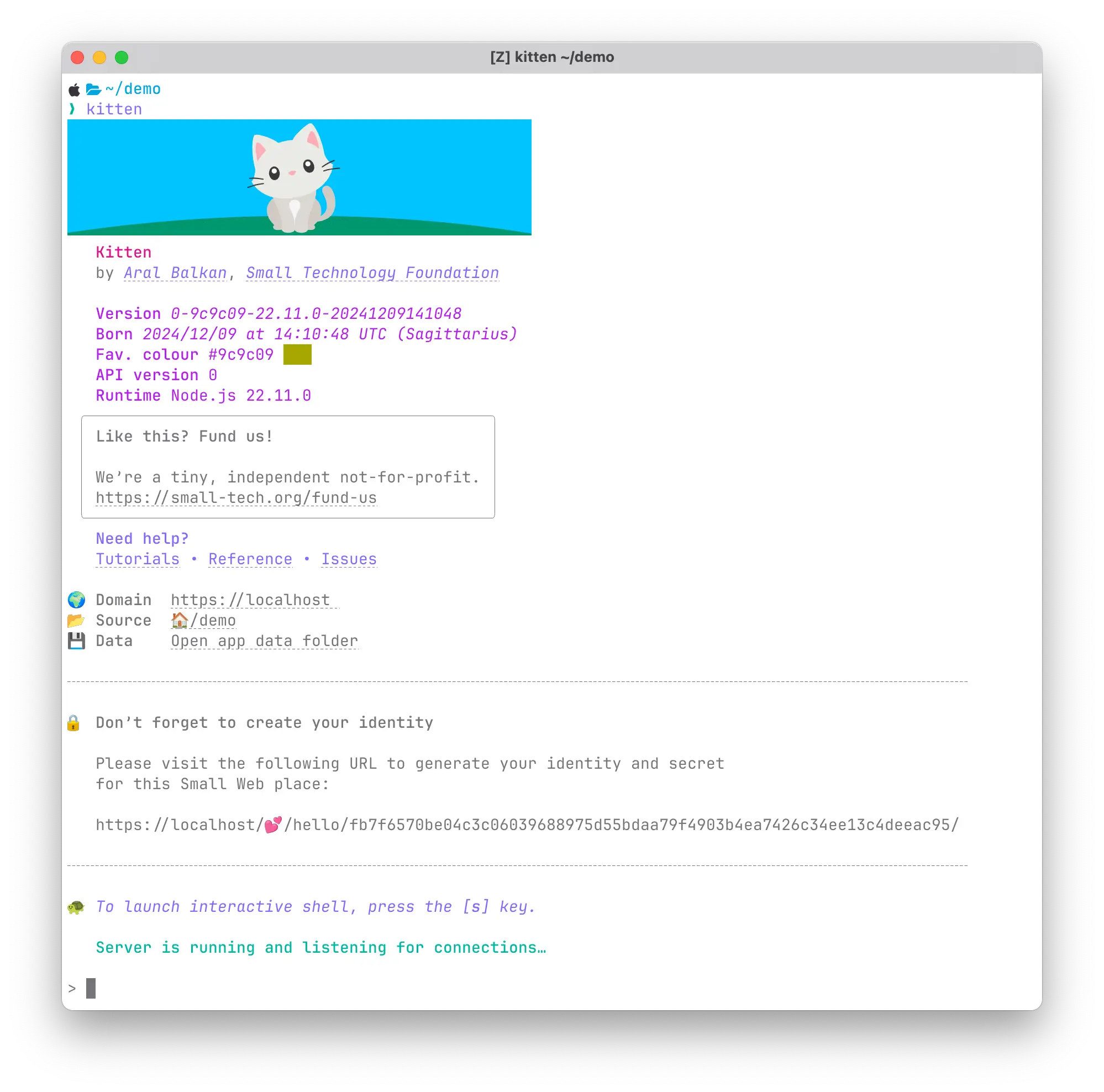
Task: Expand the identity generation URL
Action: coord(527,825)
